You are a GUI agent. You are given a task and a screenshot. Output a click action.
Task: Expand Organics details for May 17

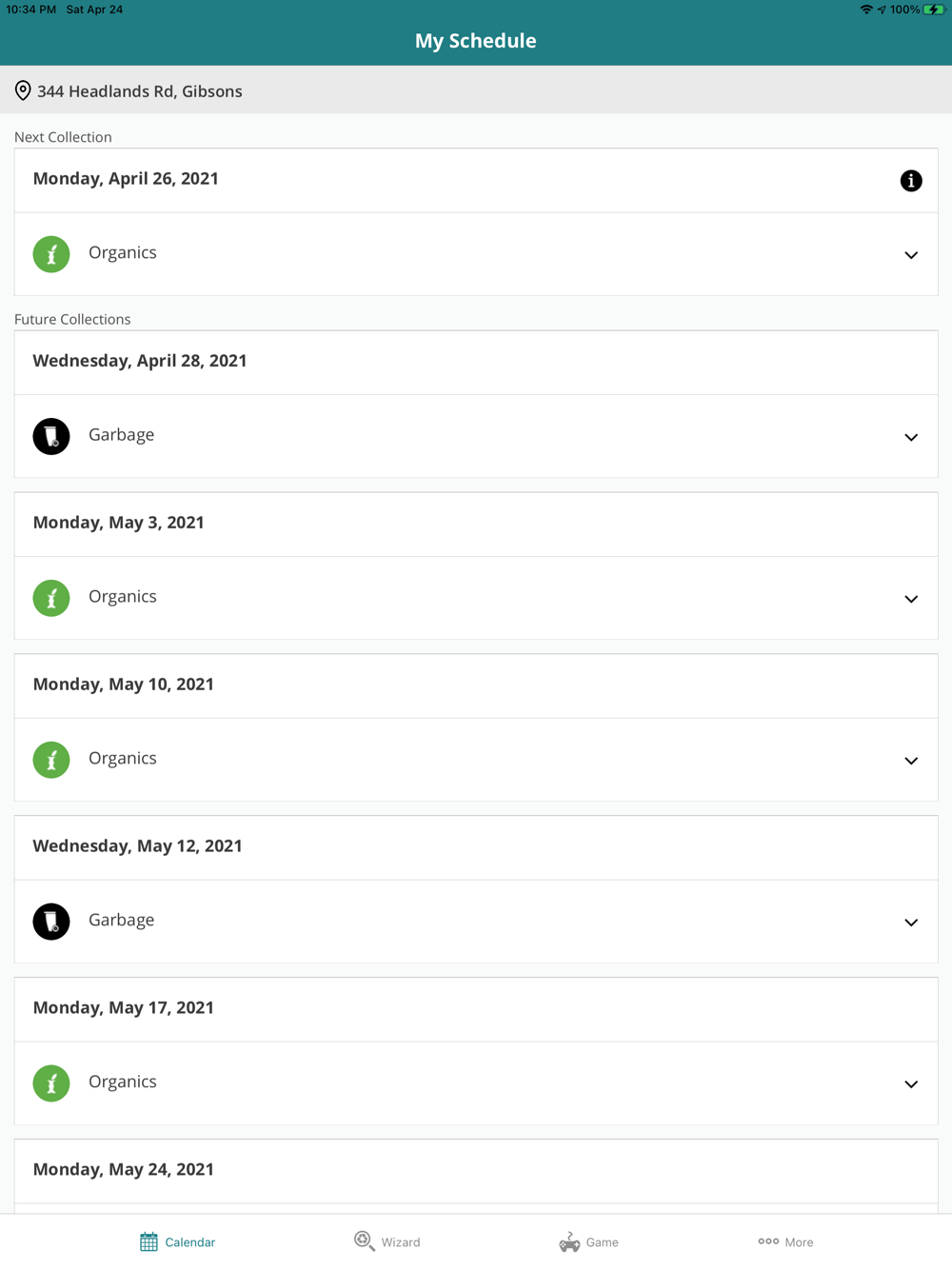910,1084
